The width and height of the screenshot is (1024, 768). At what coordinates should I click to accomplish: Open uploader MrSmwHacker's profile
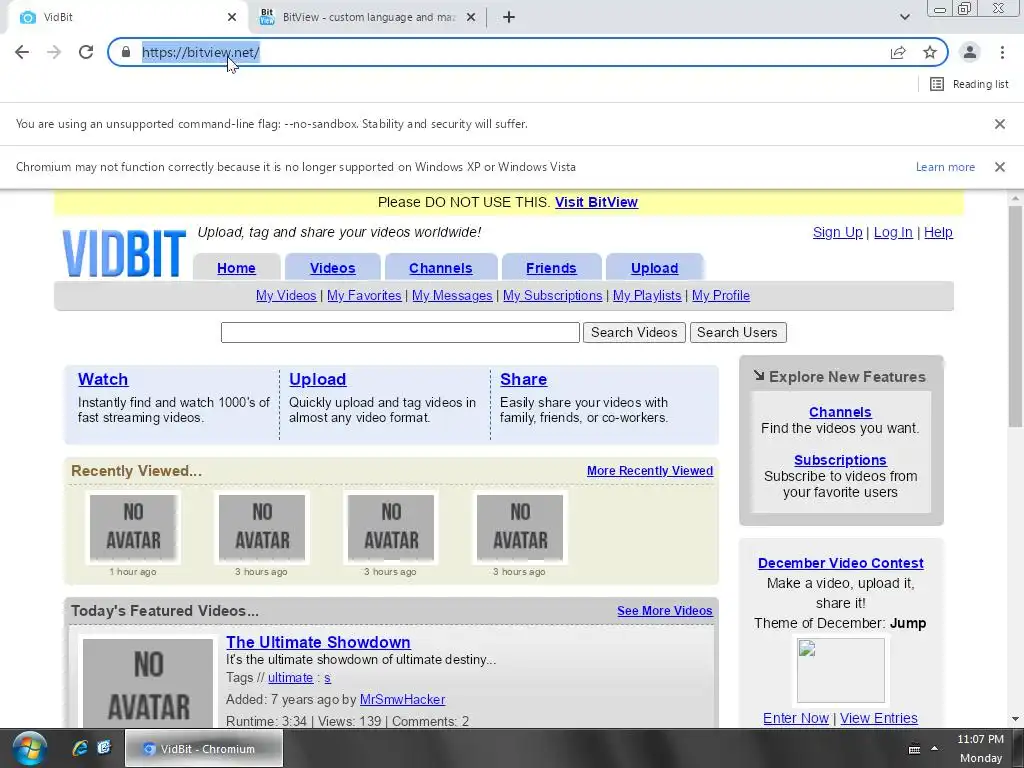(402, 700)
